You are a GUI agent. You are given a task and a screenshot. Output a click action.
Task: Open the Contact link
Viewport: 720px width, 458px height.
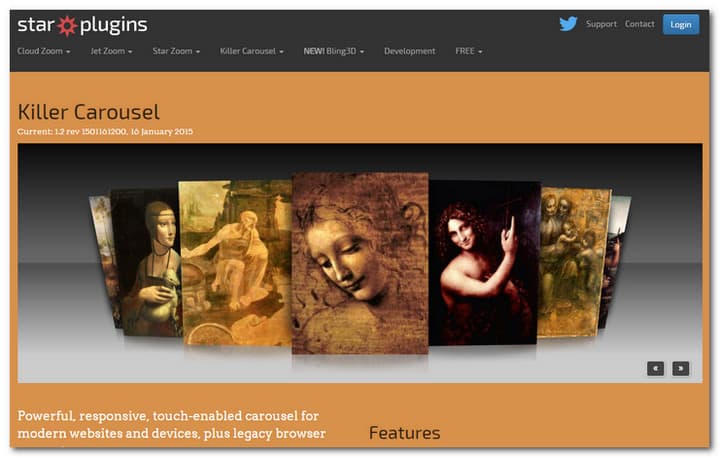point(639,24)
